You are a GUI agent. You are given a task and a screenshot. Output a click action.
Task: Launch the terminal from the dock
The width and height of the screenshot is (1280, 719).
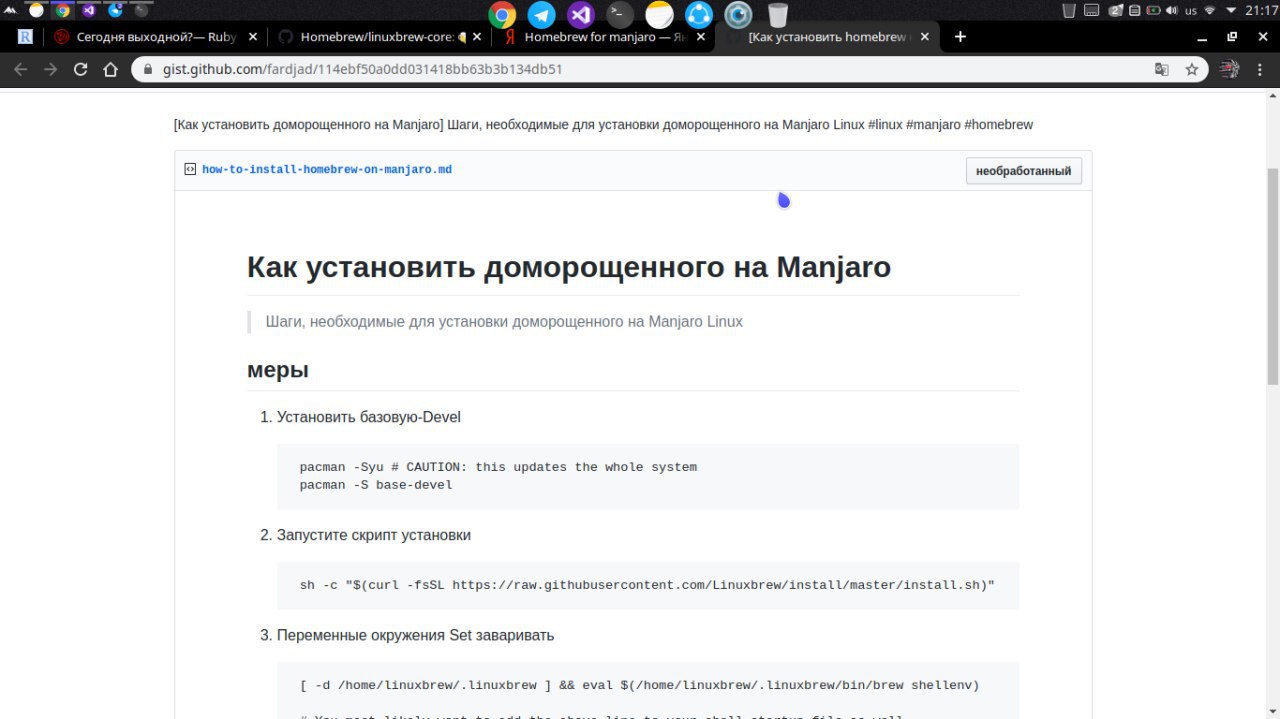(620, 14)
